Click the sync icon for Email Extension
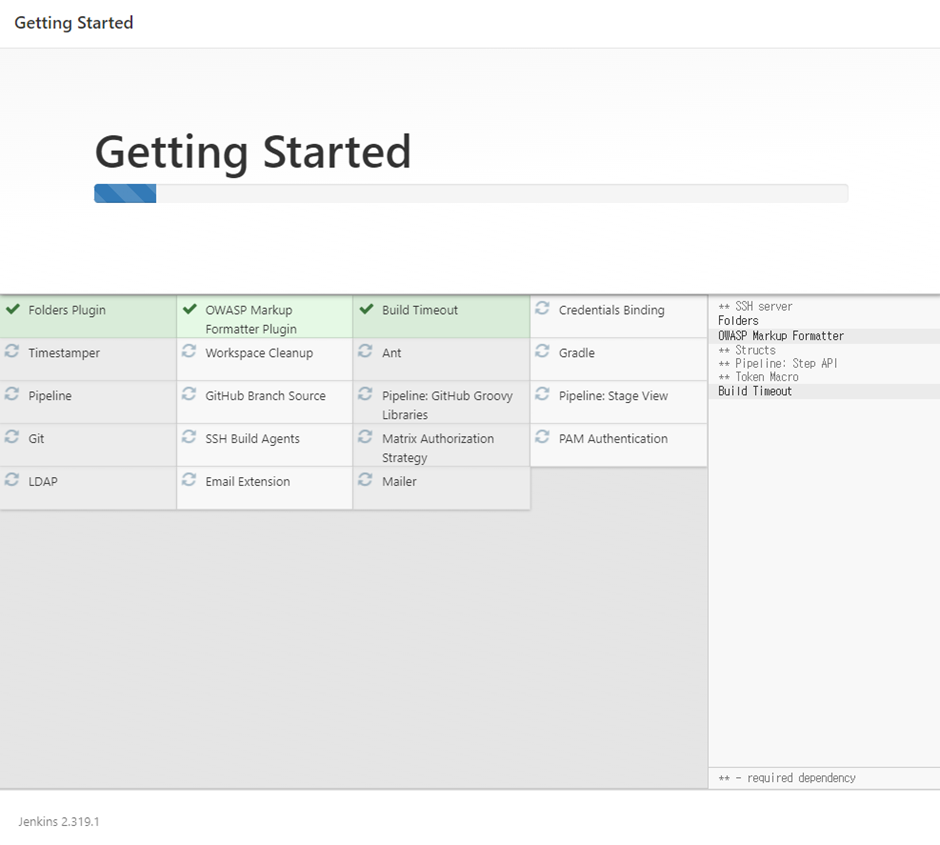Viewport: 940px width, 845px height. 189,480
